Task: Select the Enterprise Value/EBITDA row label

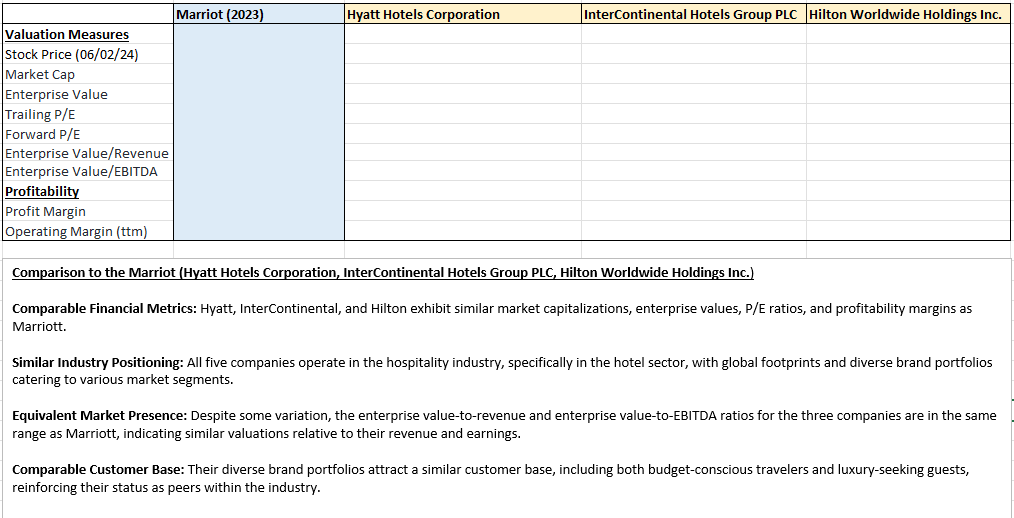Action: tap(88, 171)
